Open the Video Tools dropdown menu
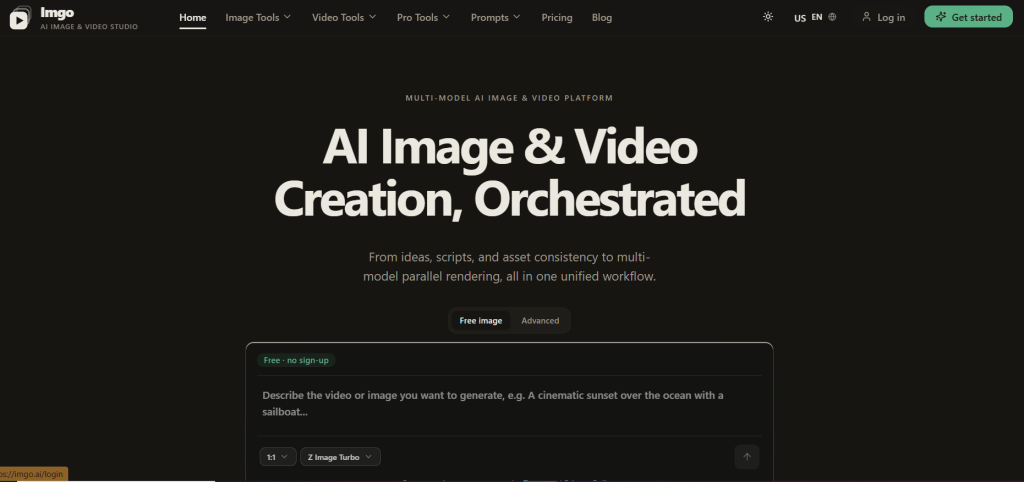1024x482 pixels. (x=344, y=18)
